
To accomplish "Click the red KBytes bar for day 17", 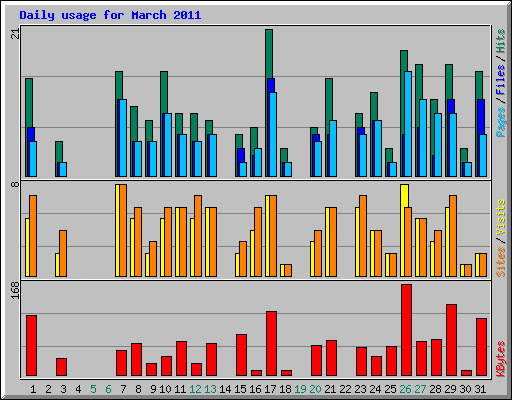I will tap(271, 344).
